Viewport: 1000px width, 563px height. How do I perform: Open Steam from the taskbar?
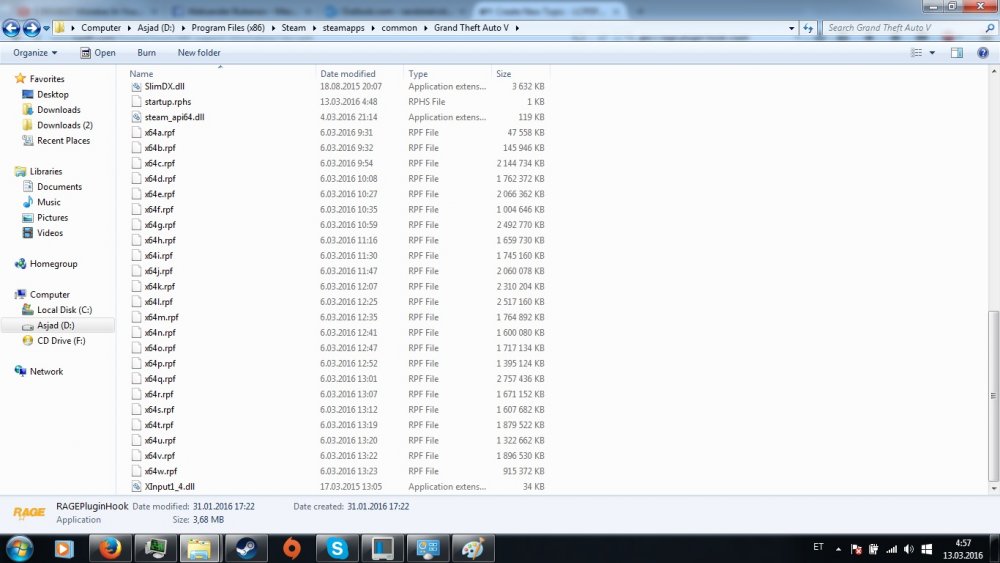[x=247, y=548]
